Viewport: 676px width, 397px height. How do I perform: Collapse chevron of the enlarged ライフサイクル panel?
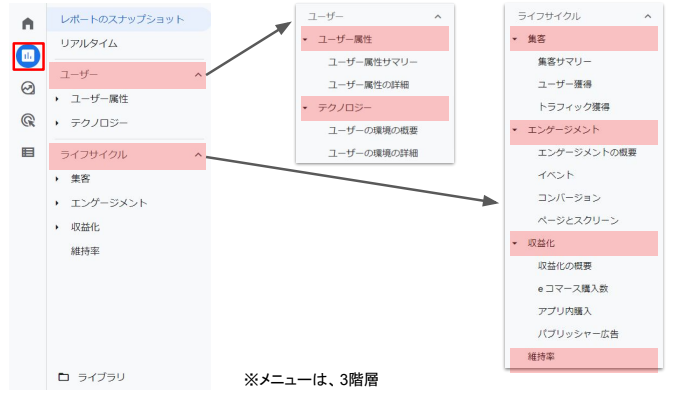coord(648,16)
